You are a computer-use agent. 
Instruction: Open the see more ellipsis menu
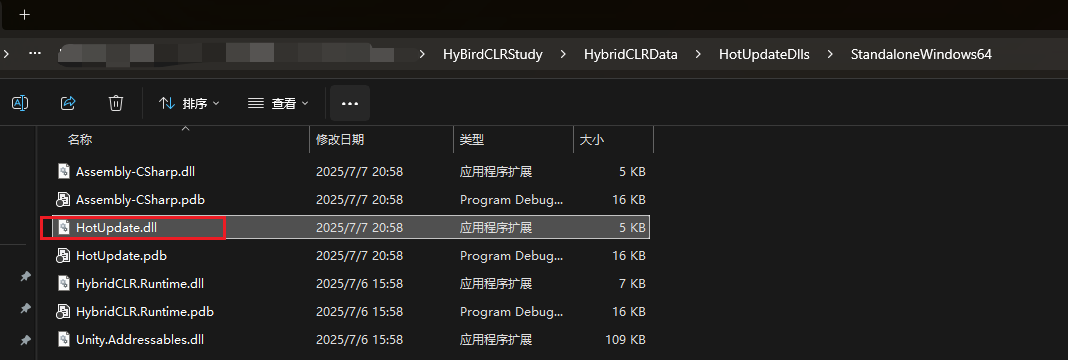point(350,103)
